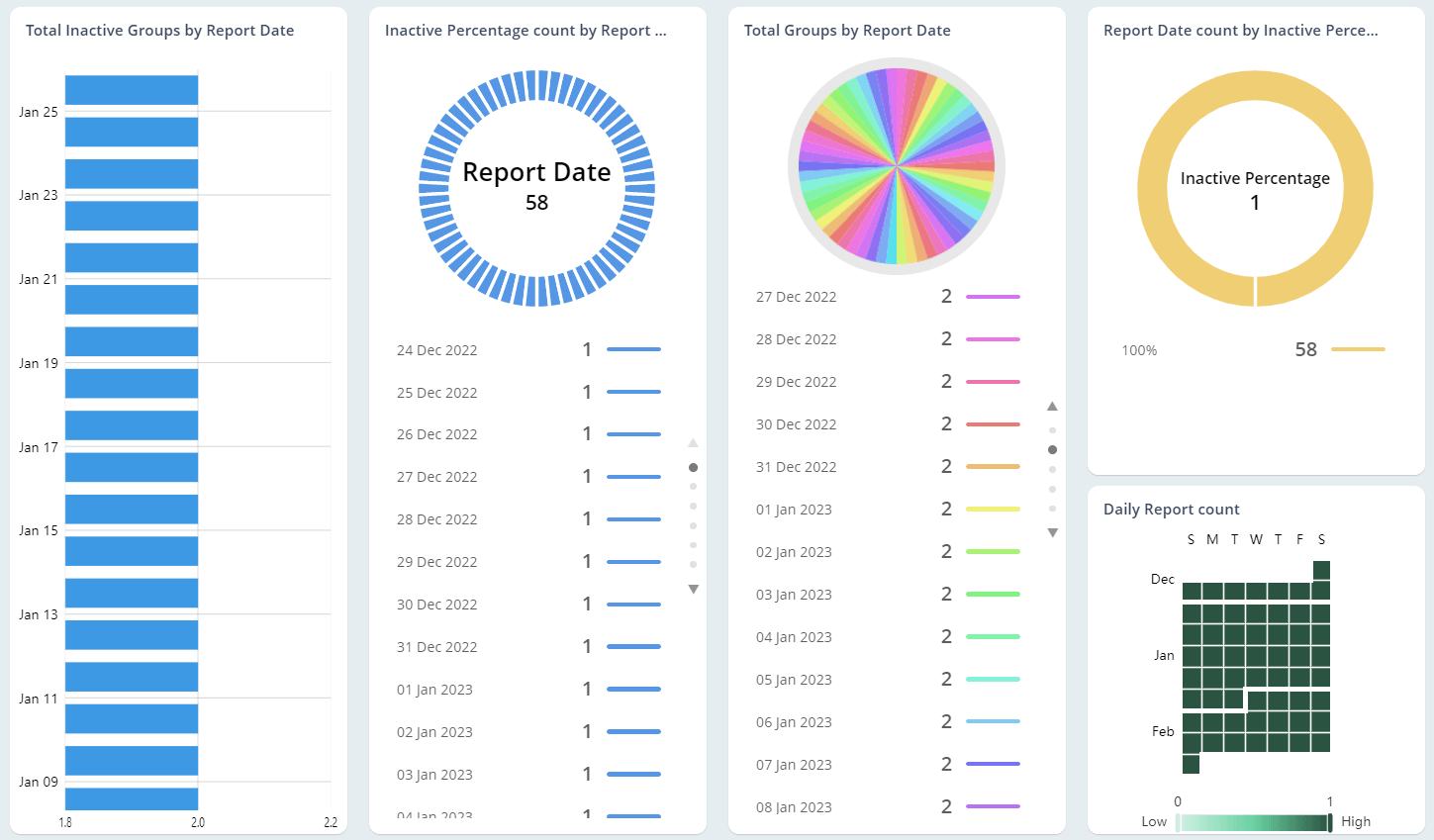Click the 58 value in the donut legend

pyautogui.click(x=1305, y=349)
